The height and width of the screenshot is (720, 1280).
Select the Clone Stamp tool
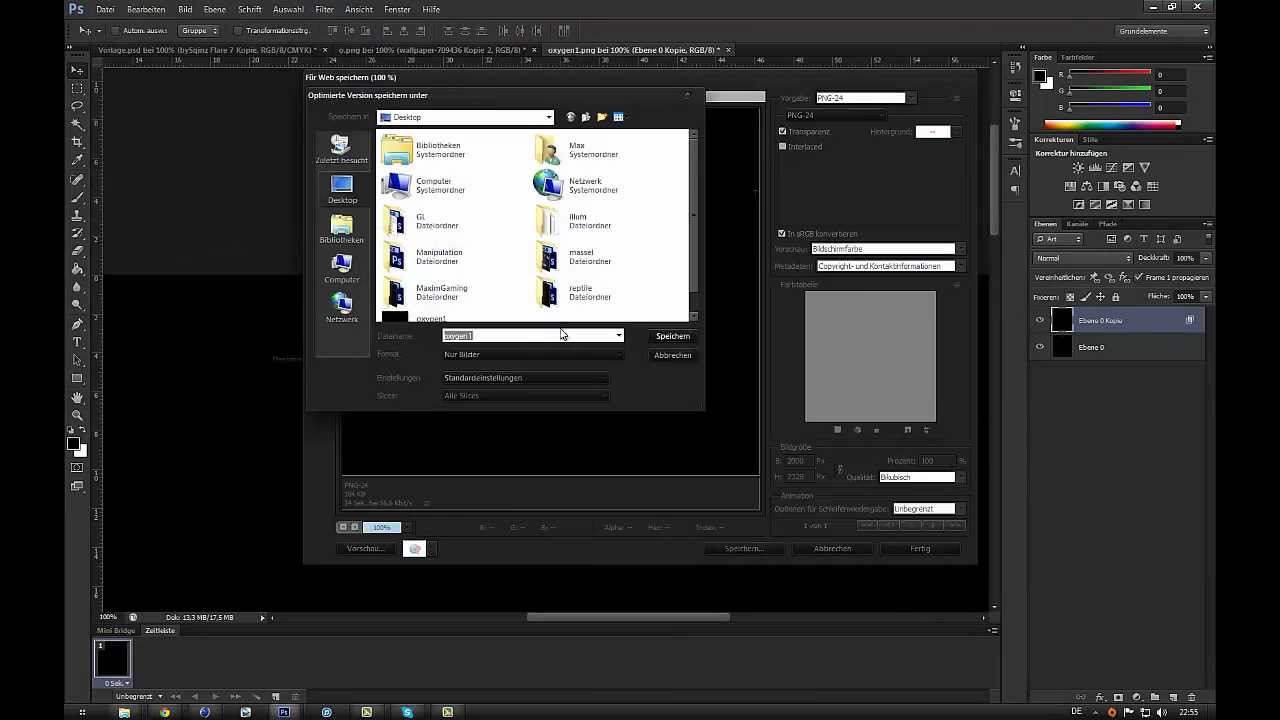click(77, 216)
